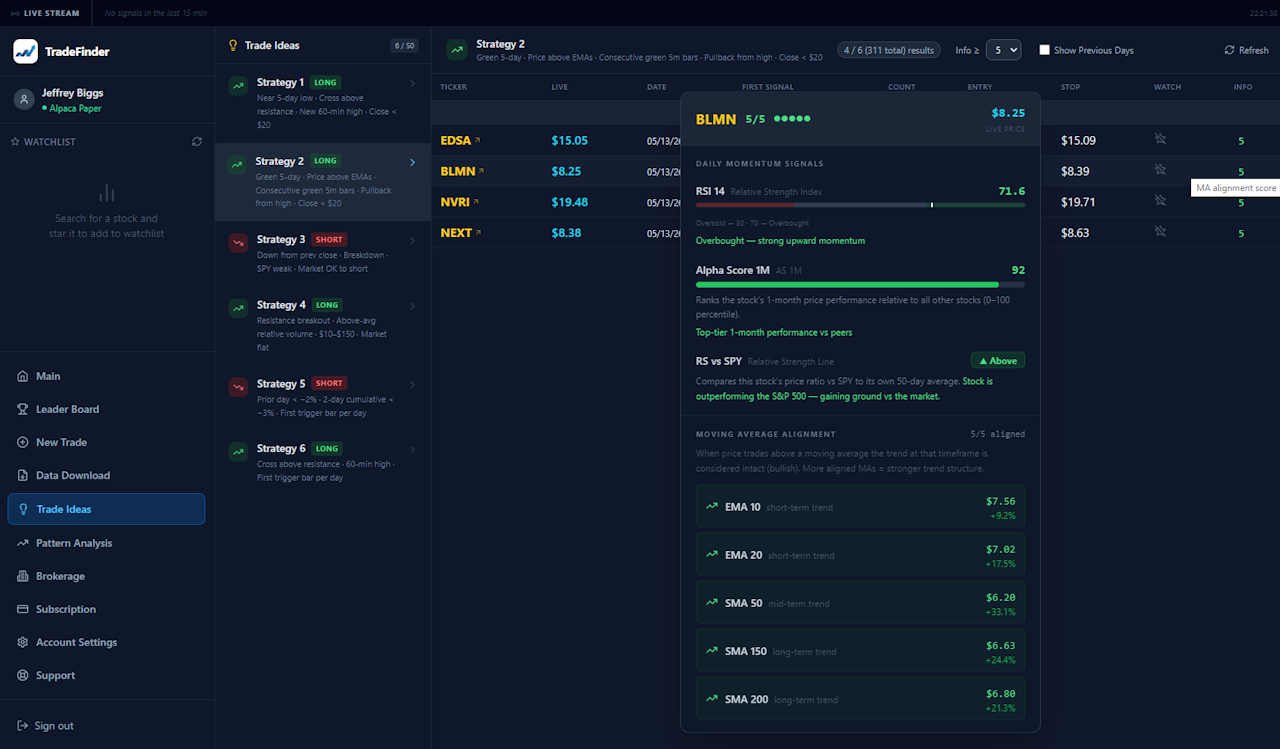Open the Info ≥ dropdown
This screenshot has height=749, width=1280.
1003,50
